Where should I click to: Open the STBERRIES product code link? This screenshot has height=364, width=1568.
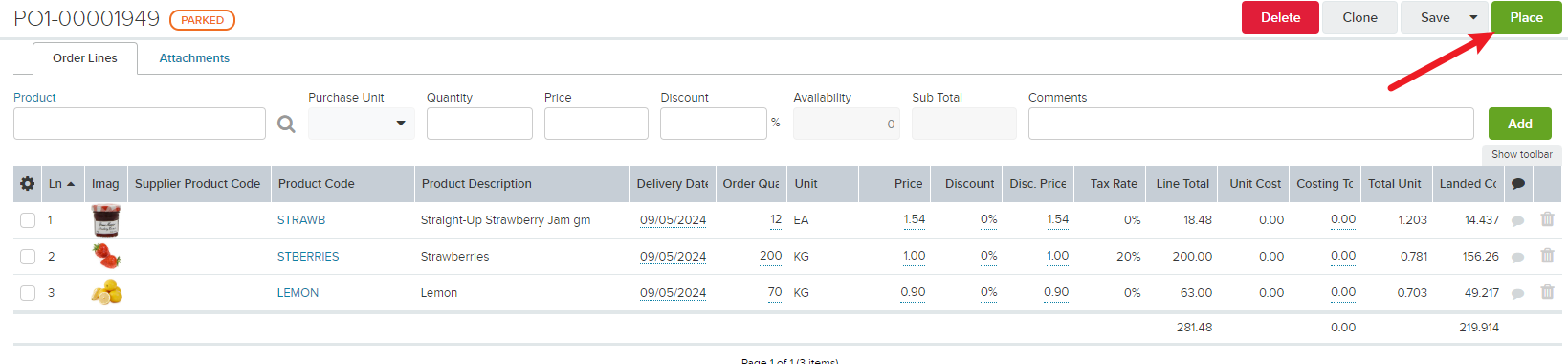[x=308, y=257]
